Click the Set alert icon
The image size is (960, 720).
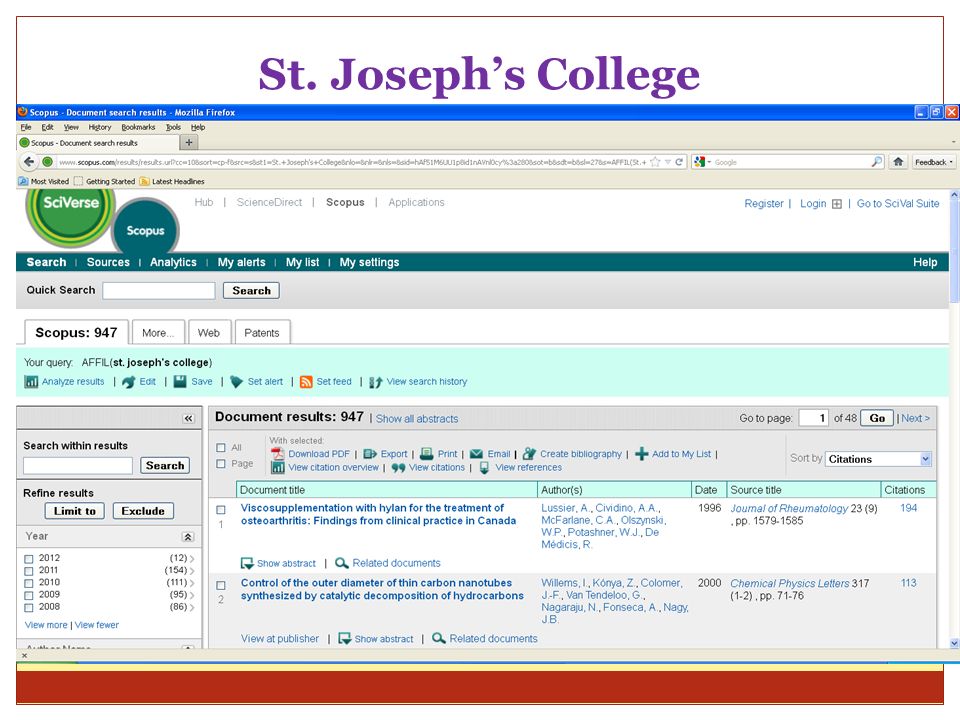pos(236,382)
